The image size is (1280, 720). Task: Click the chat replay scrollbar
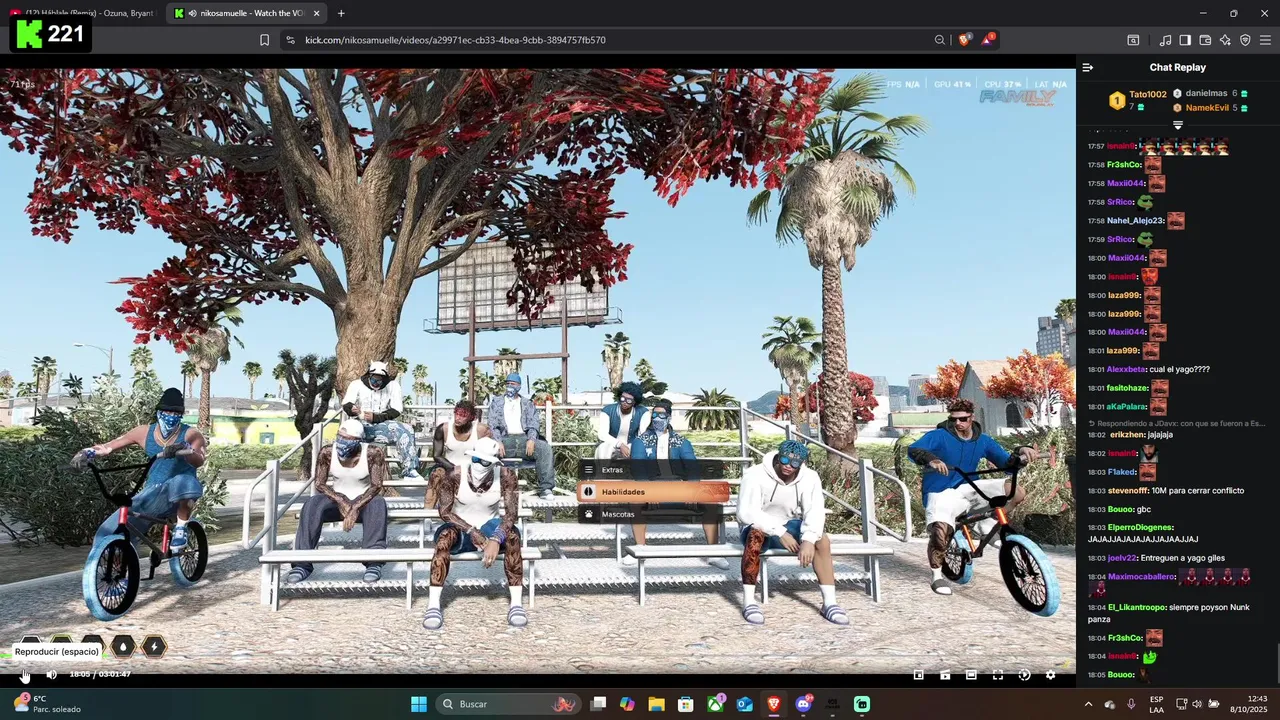click(1277, 664)
